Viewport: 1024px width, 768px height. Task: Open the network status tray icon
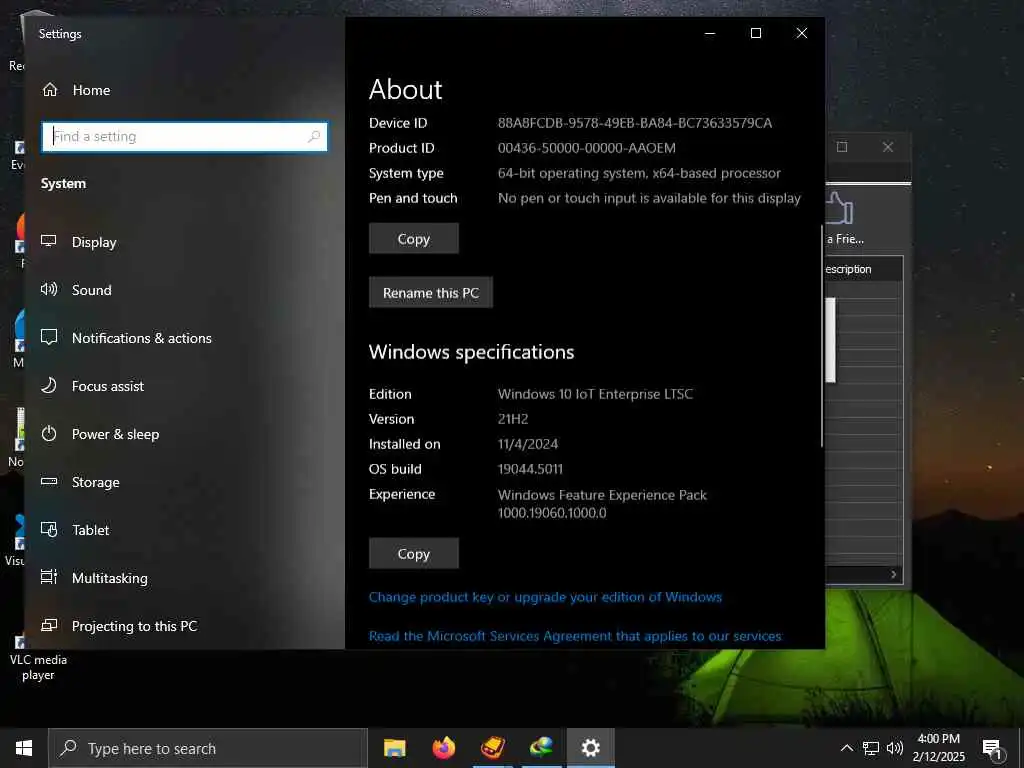pyautogui.click(x=871, y=748)
